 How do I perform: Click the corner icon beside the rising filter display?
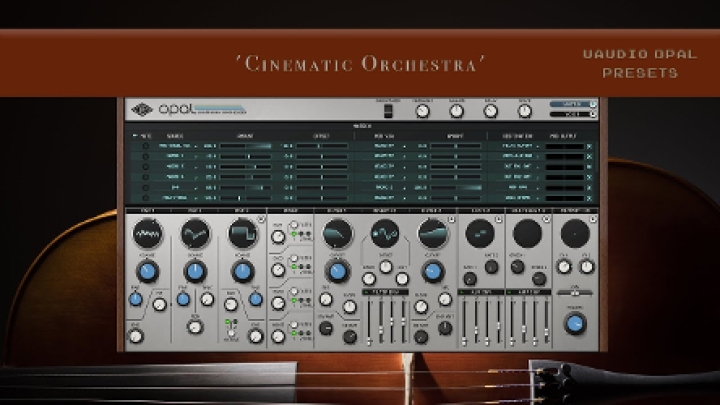[x=451, y=219]
